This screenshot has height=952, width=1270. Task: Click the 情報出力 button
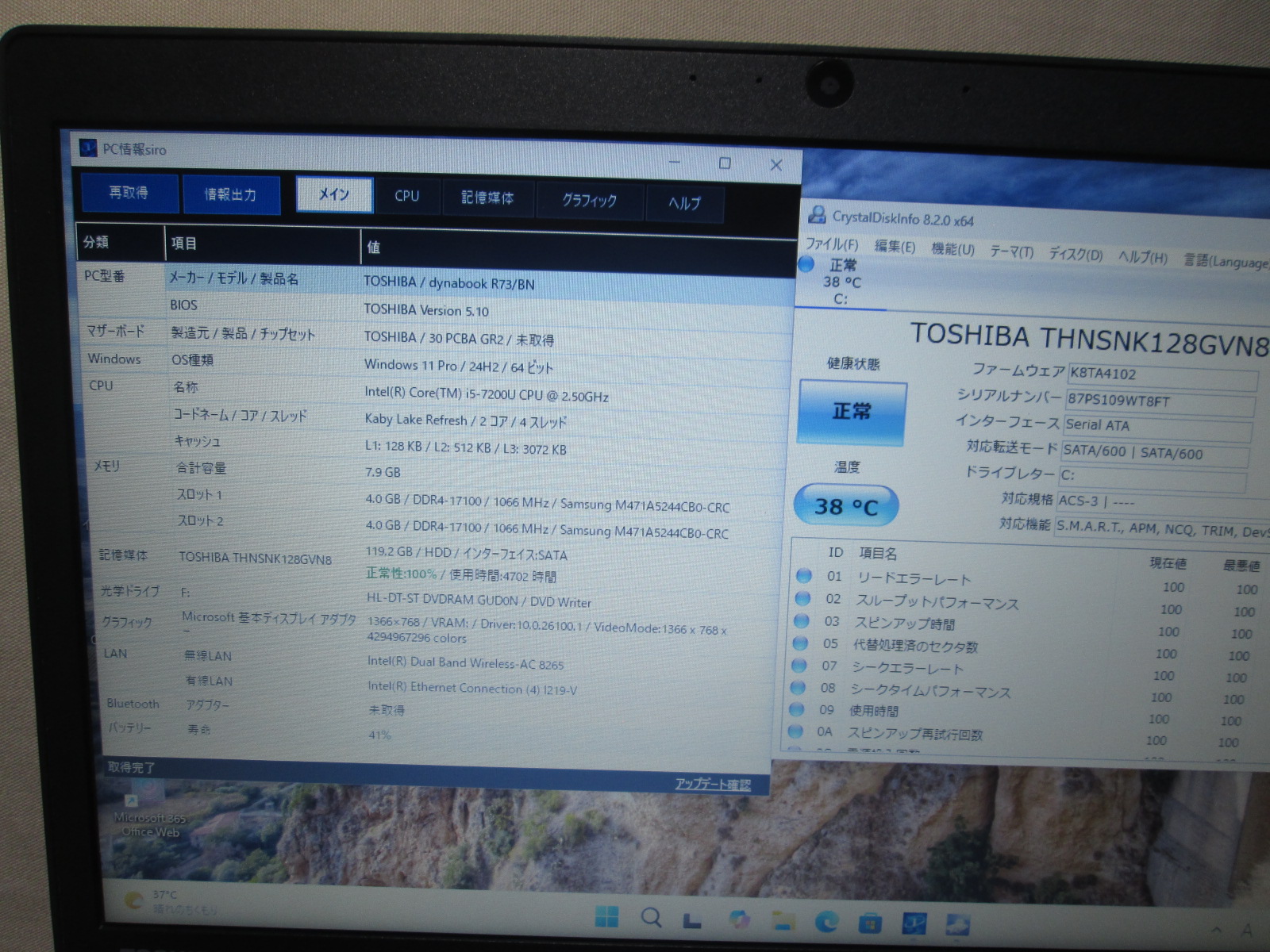click(231, 194)
